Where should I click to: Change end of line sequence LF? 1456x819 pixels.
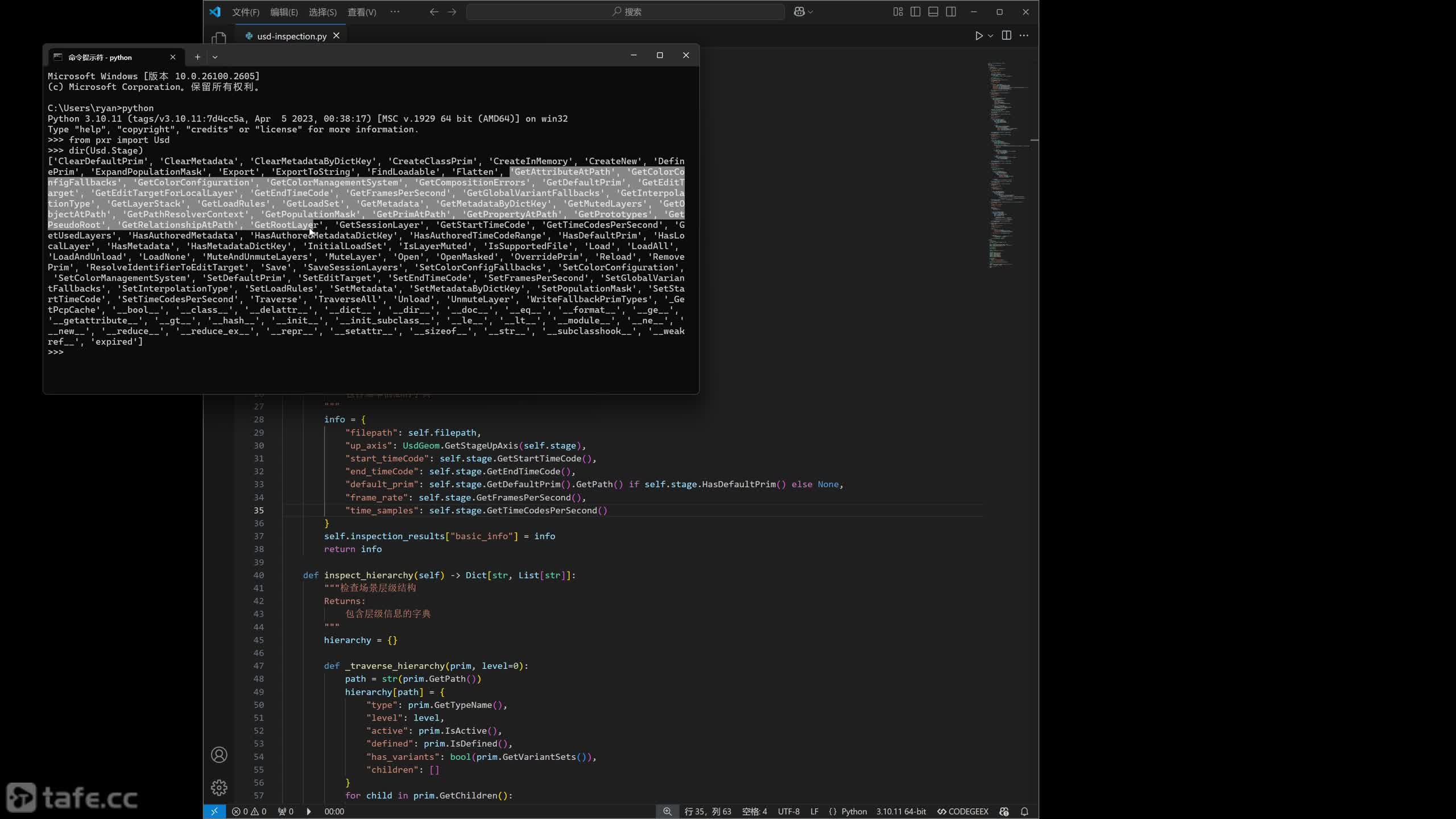814,812
